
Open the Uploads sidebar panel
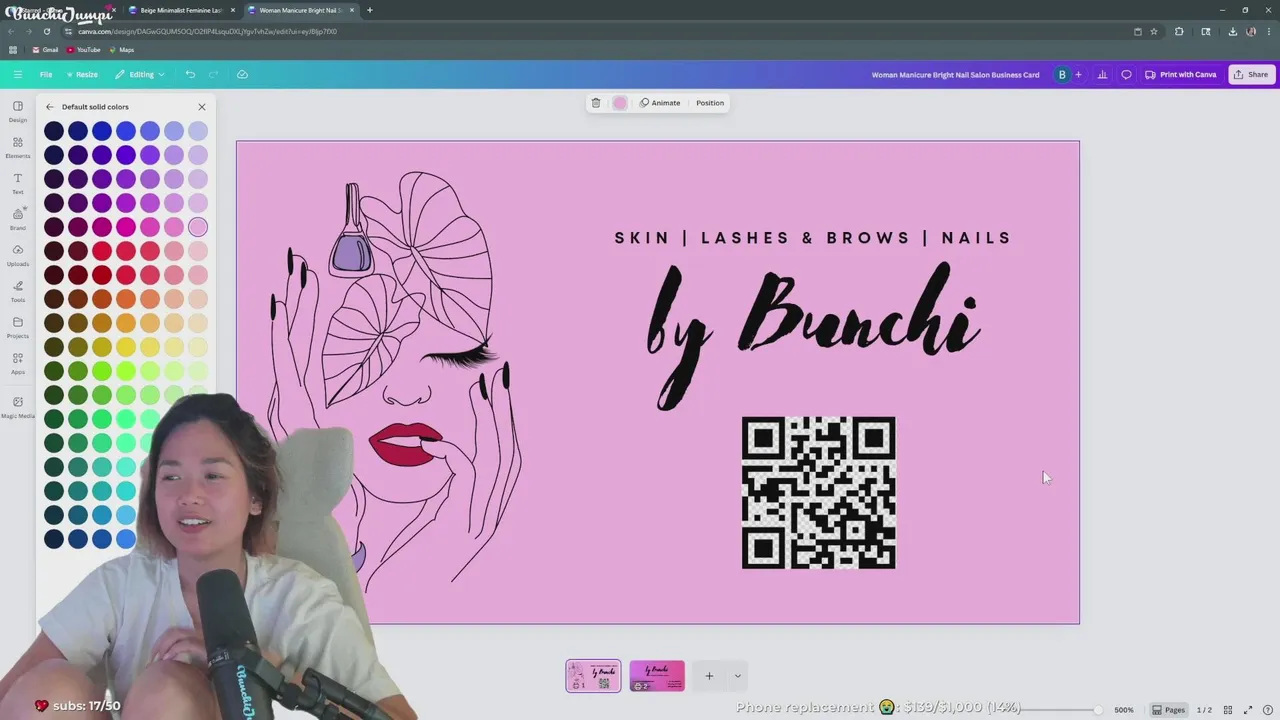point(18,255)
